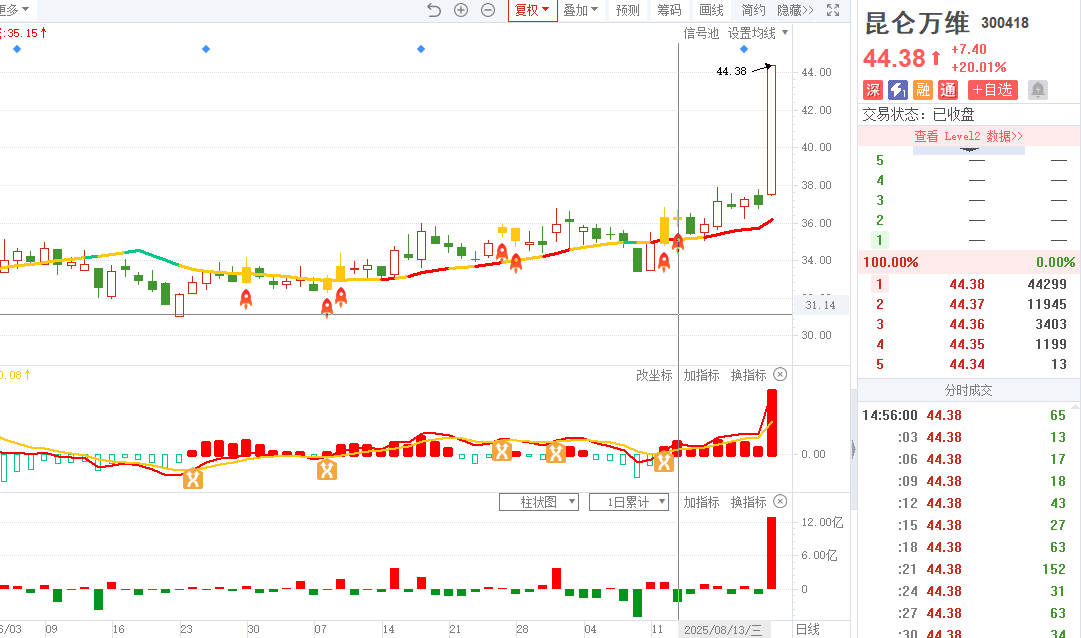
Task: Click 换指标 in the MACD panel
Action: click(749, 375)
